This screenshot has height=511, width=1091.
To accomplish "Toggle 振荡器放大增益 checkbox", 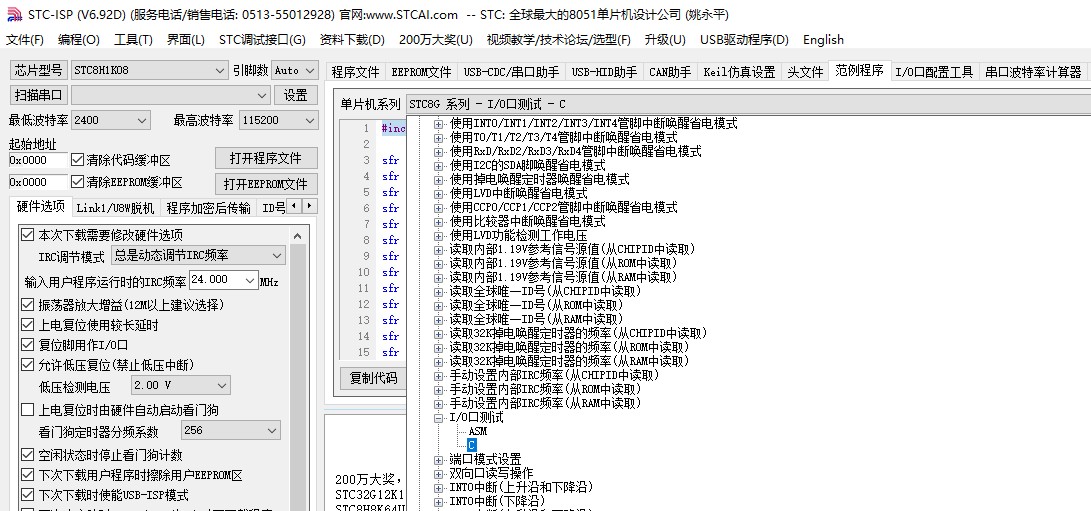I will tap(27, 305).
